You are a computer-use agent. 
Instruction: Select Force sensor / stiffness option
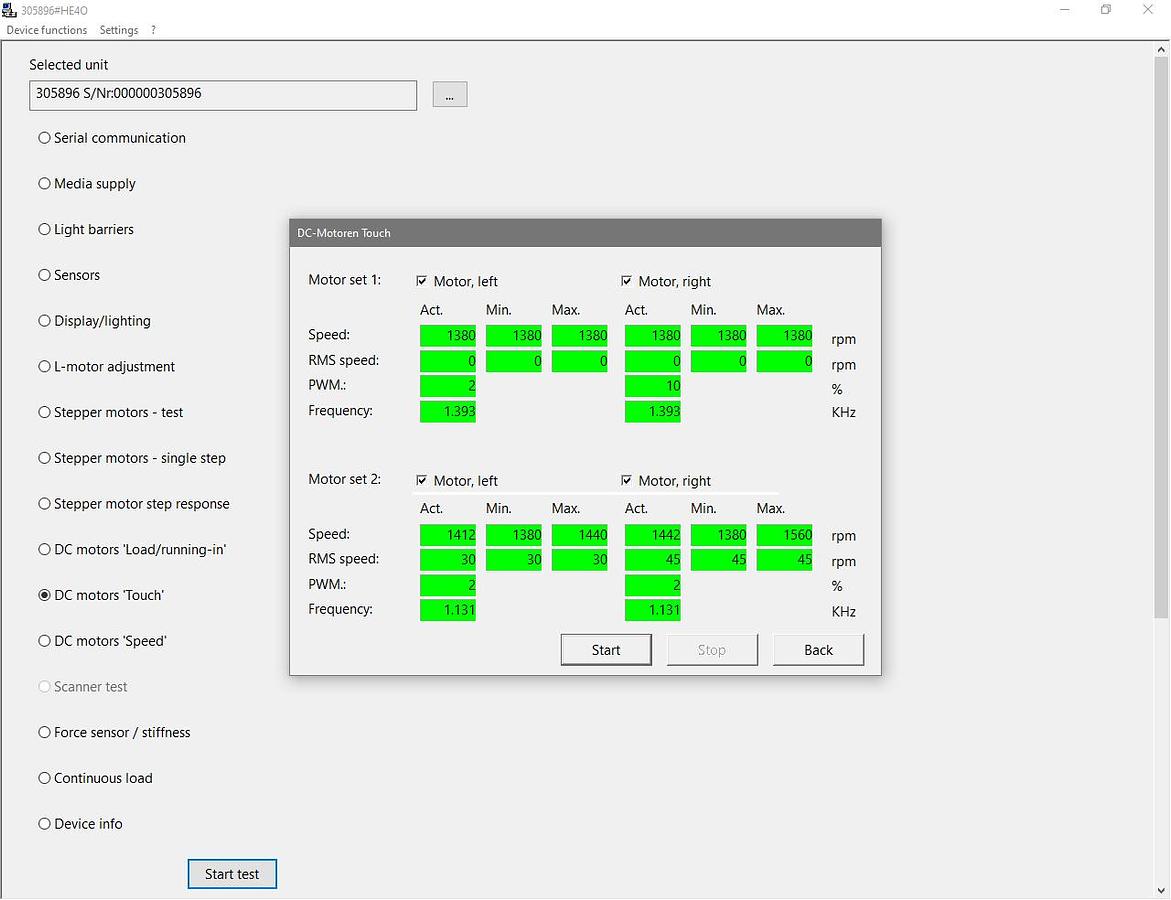tap(44, 733)
